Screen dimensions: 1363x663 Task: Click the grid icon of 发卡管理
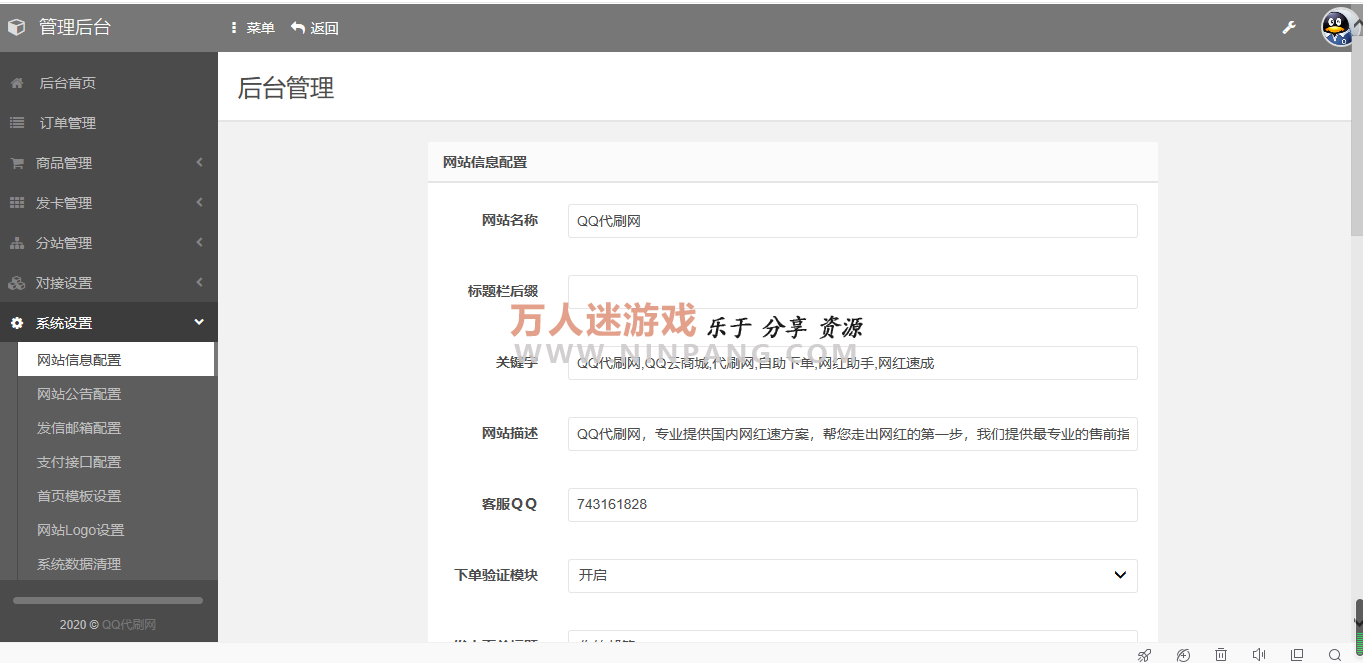(17, 202)
